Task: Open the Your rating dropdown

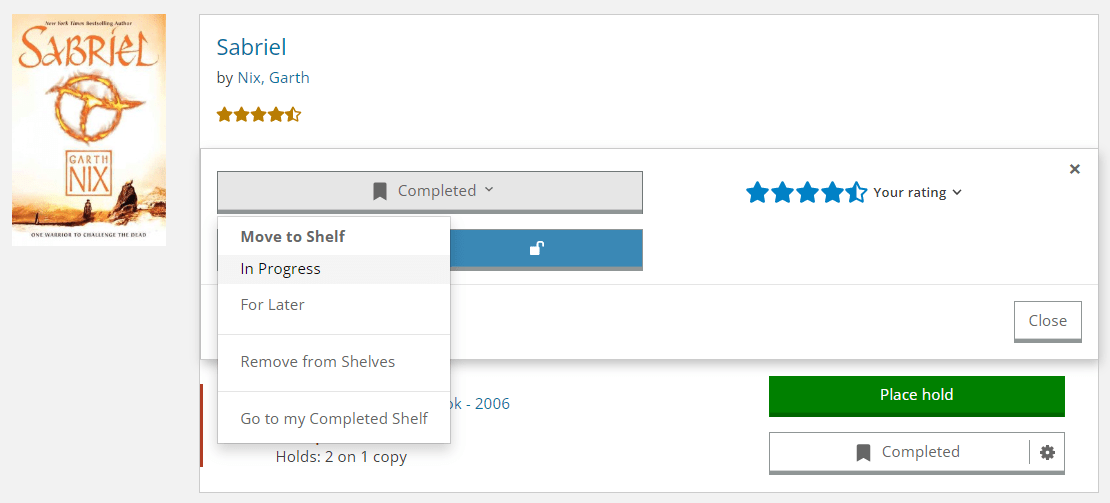Action: point(917,192)
